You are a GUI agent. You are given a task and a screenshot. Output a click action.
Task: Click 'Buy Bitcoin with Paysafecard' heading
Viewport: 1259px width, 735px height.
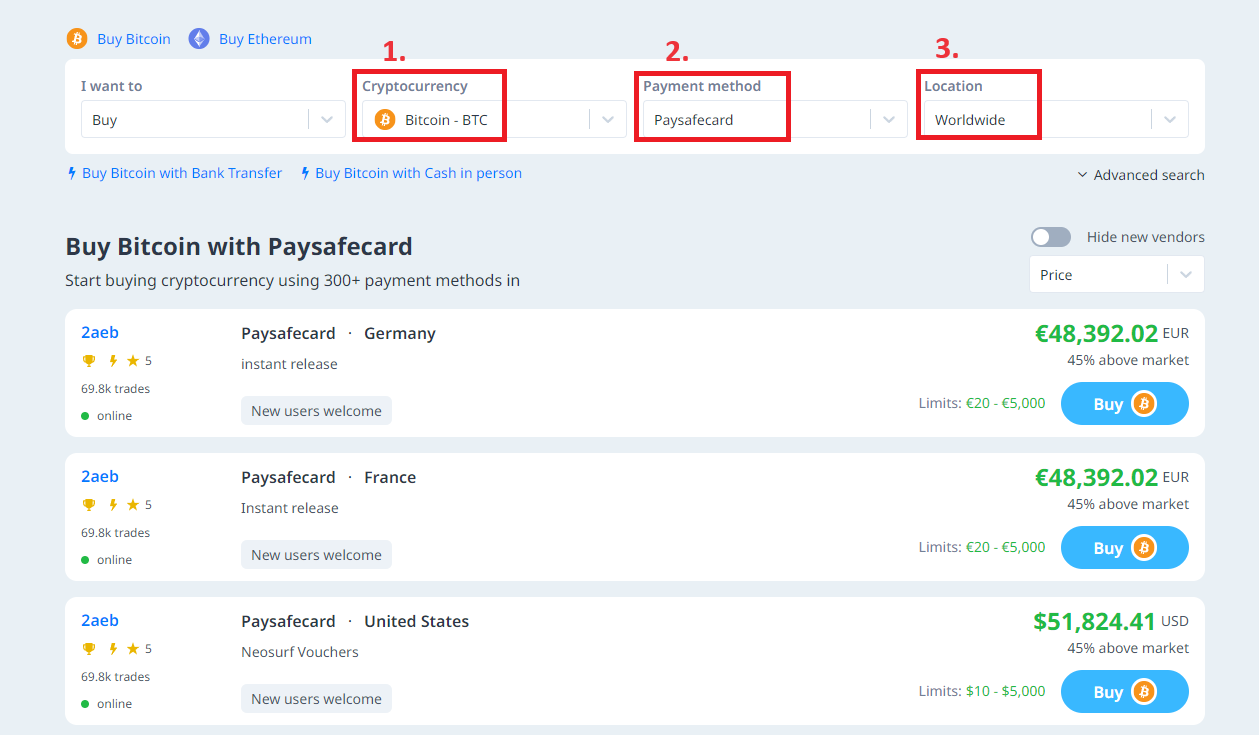pos(239,246)
